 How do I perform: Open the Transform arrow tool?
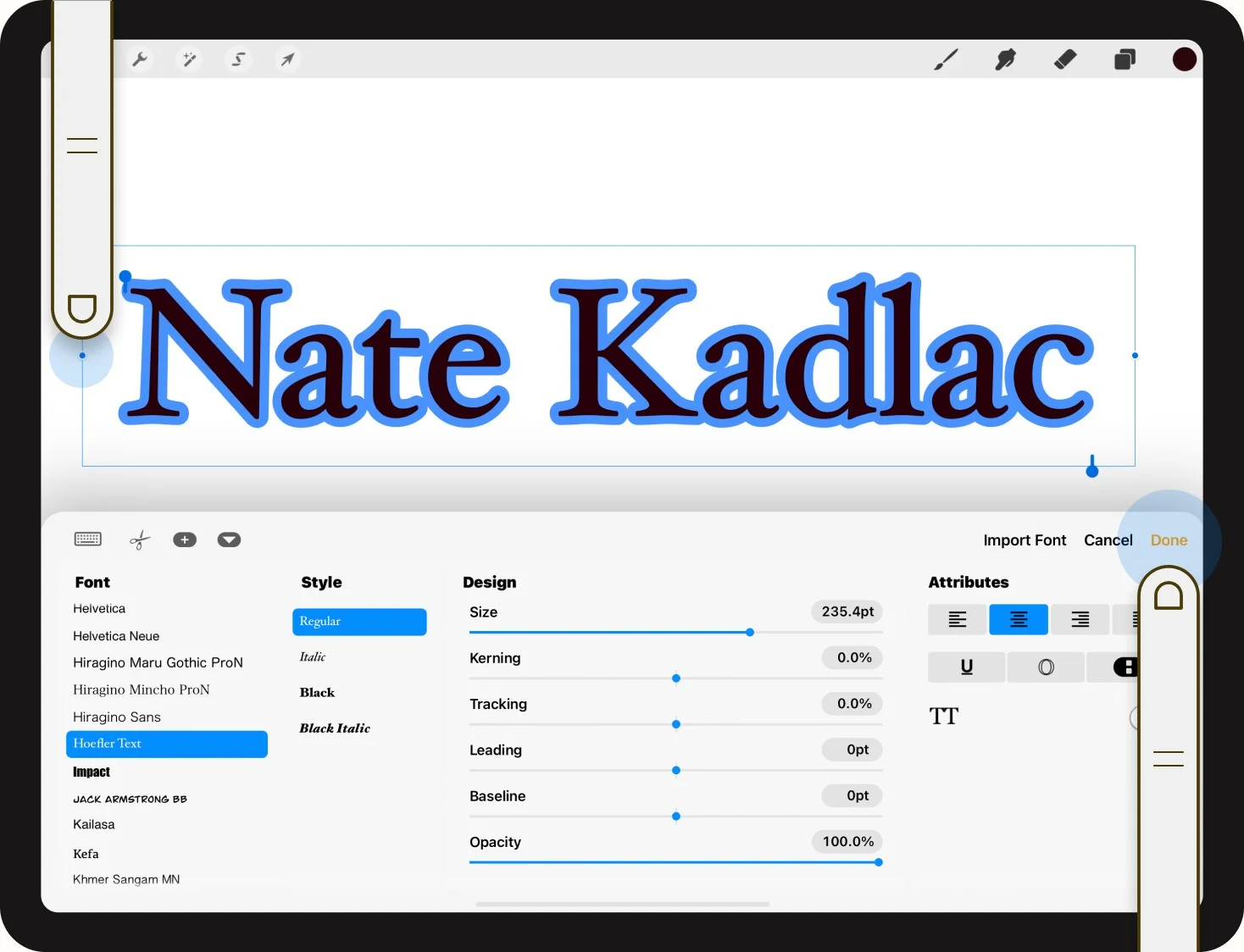(287, 59)
